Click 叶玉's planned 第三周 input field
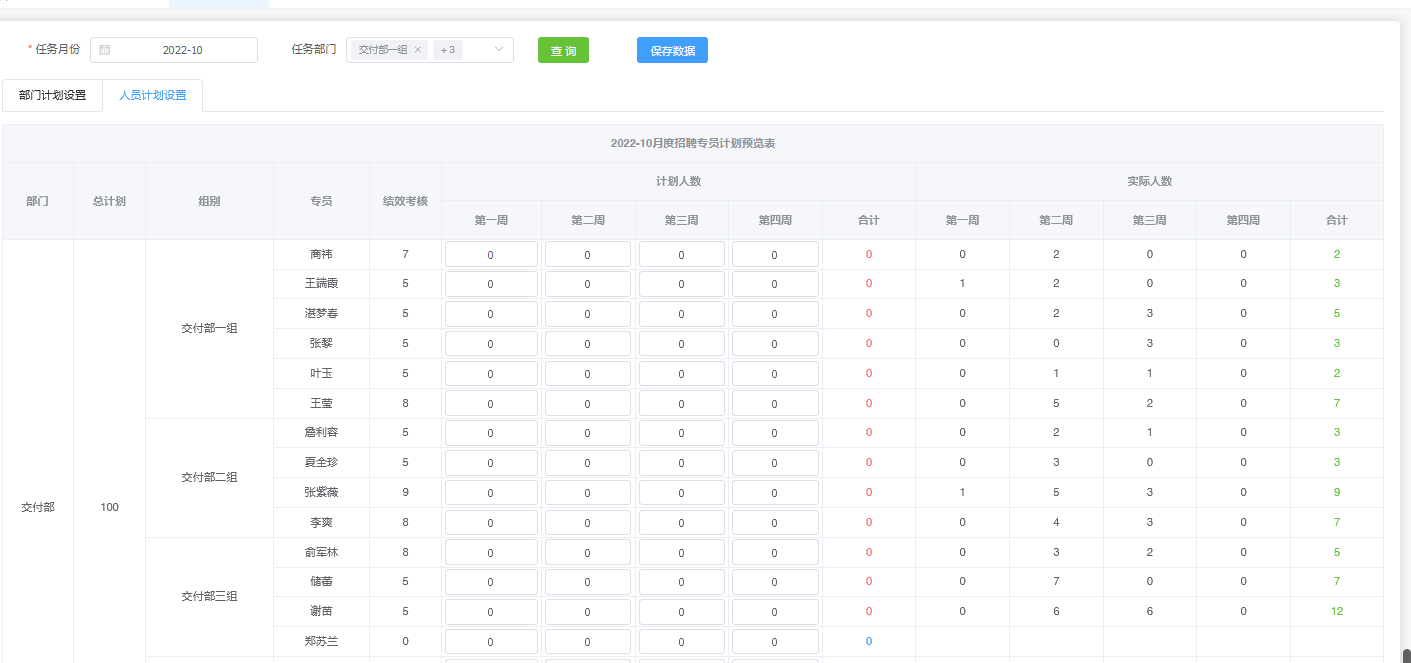 click(681, 374)
